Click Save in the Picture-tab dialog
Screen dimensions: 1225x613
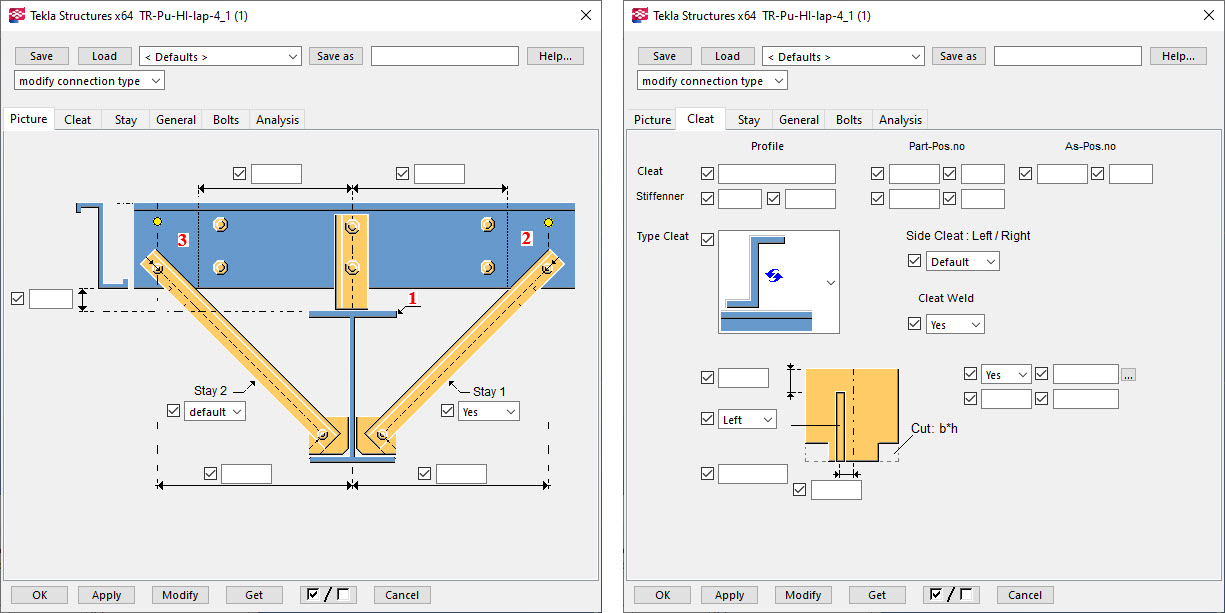[42, 56]
